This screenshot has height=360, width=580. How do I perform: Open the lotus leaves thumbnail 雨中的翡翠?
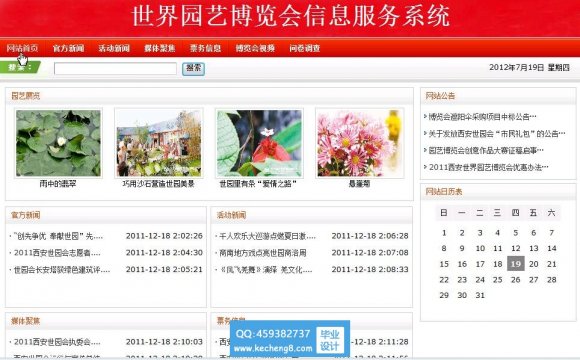(x=58, y=143)
